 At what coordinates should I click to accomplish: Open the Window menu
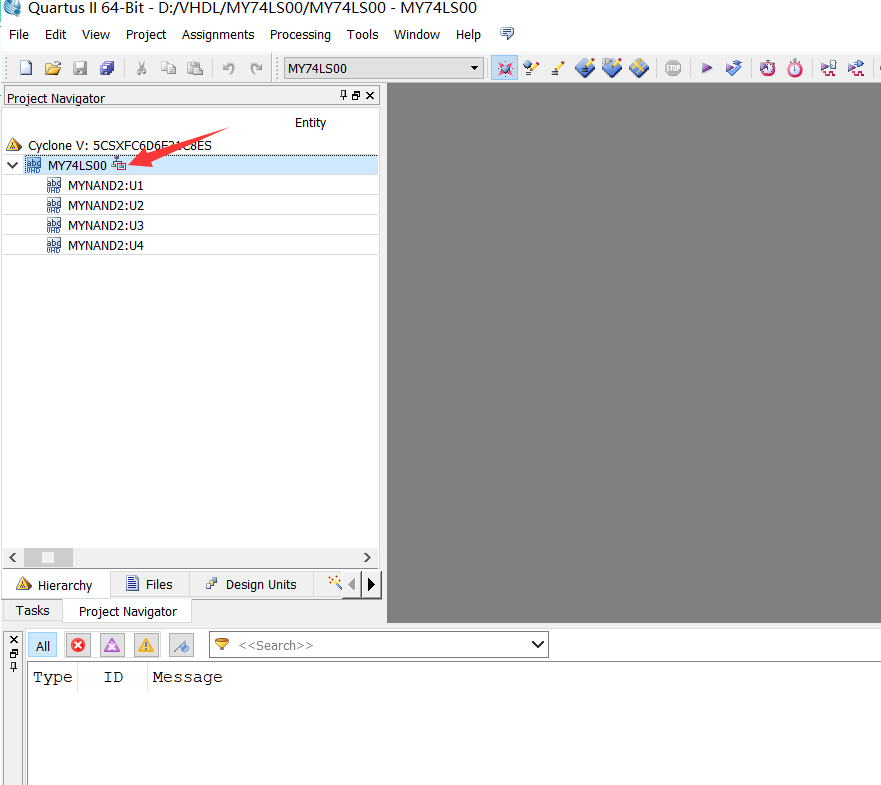417,35
